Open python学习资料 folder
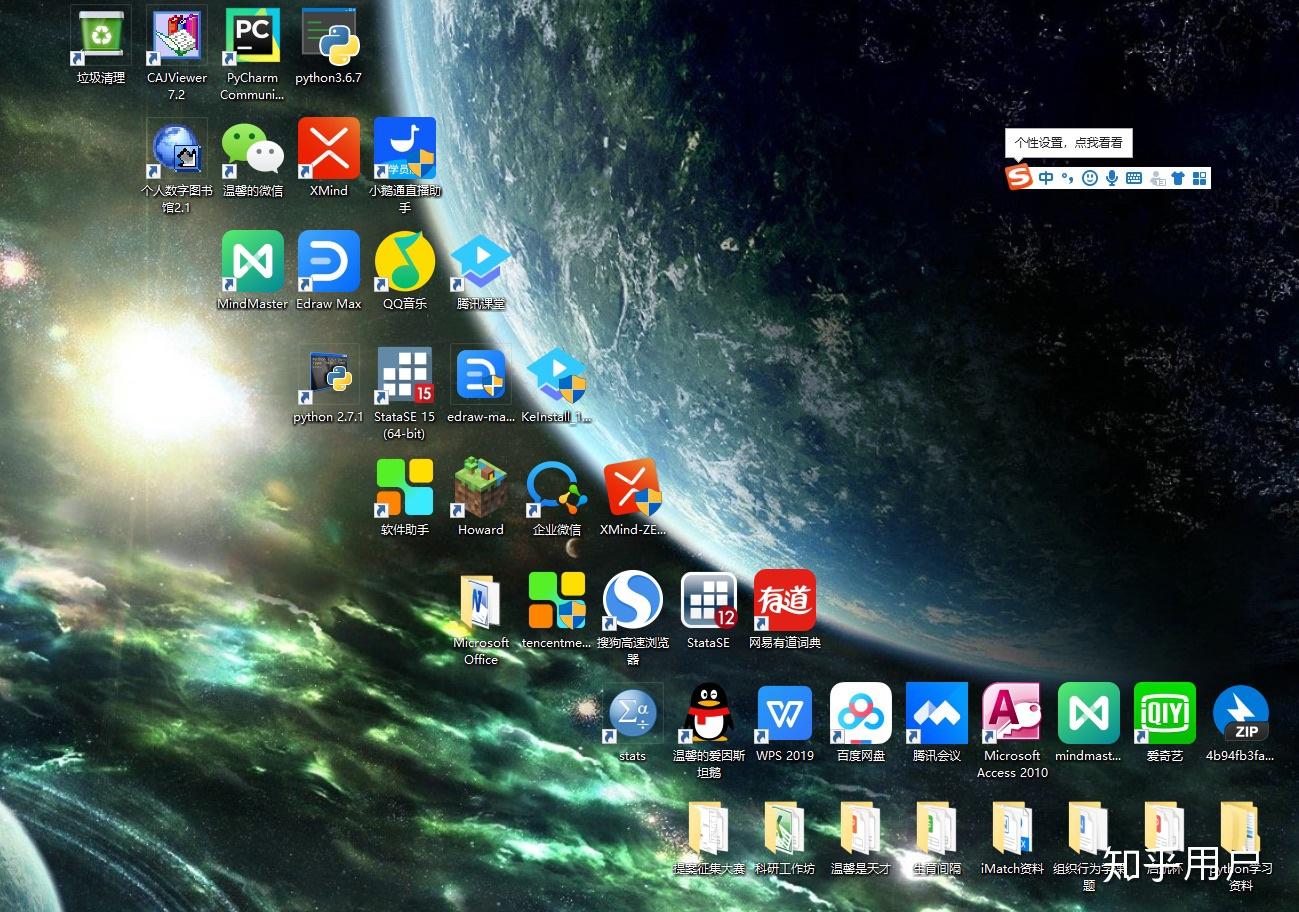Image resolution: width=1299 pixels, height=912 pixels. pos(1241,828)
